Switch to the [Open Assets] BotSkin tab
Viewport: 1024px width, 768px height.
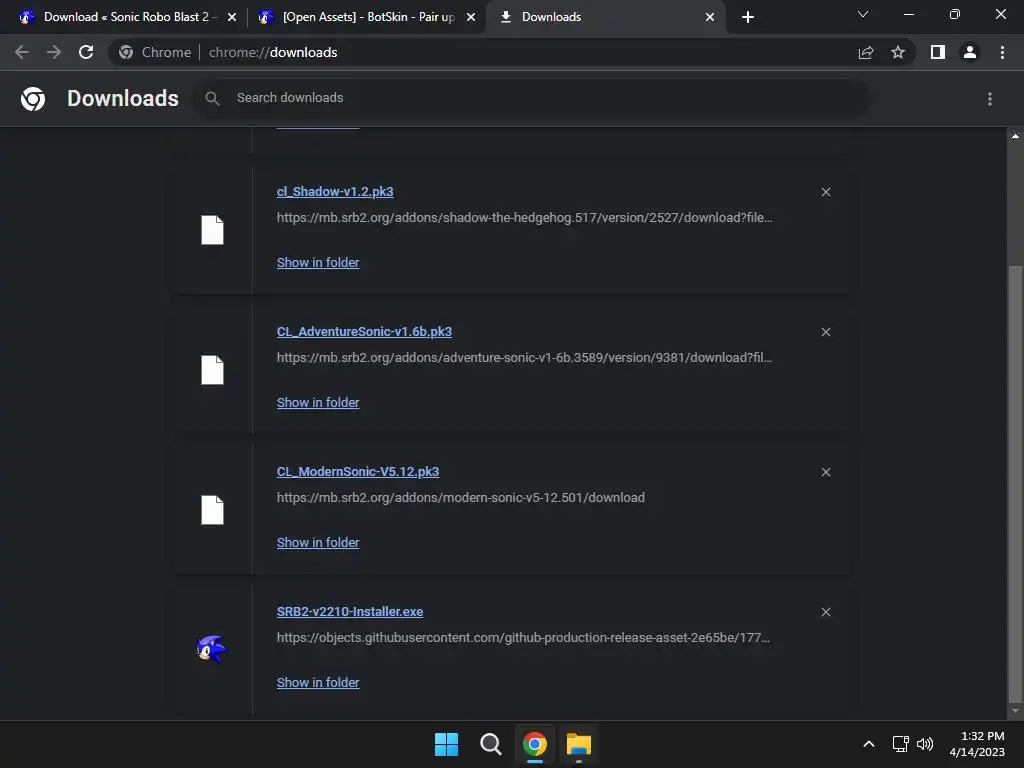coord(367,17)
